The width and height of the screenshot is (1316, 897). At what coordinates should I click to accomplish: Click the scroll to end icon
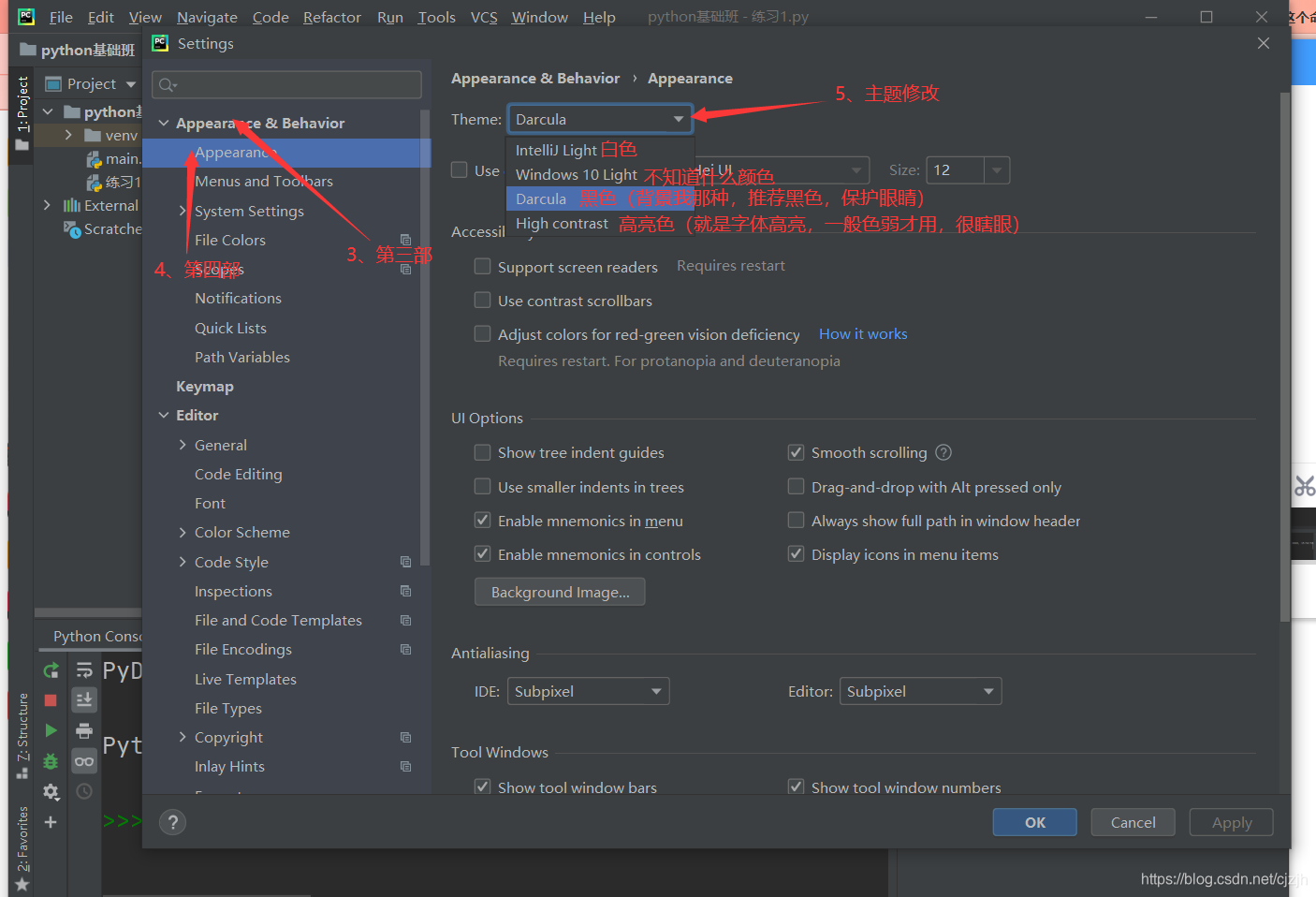tap(84, 699)
